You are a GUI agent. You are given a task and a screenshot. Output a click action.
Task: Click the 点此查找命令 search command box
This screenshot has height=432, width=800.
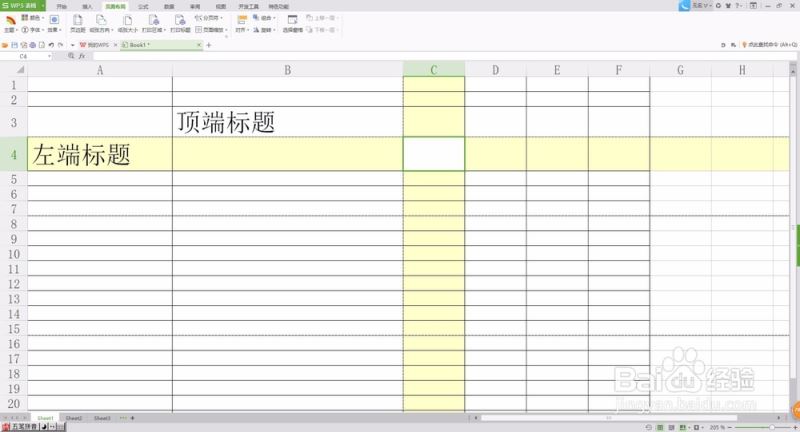(x=769, y=45)
